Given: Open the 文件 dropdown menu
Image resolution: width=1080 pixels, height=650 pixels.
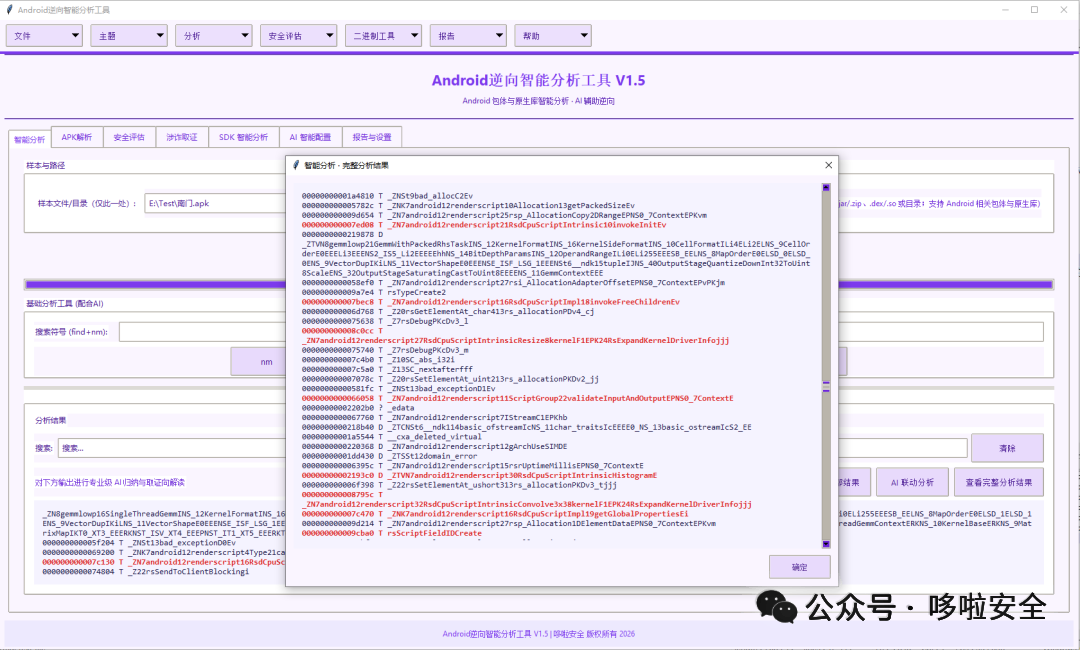Looking at the screenshot, I should tap(44, 36).
